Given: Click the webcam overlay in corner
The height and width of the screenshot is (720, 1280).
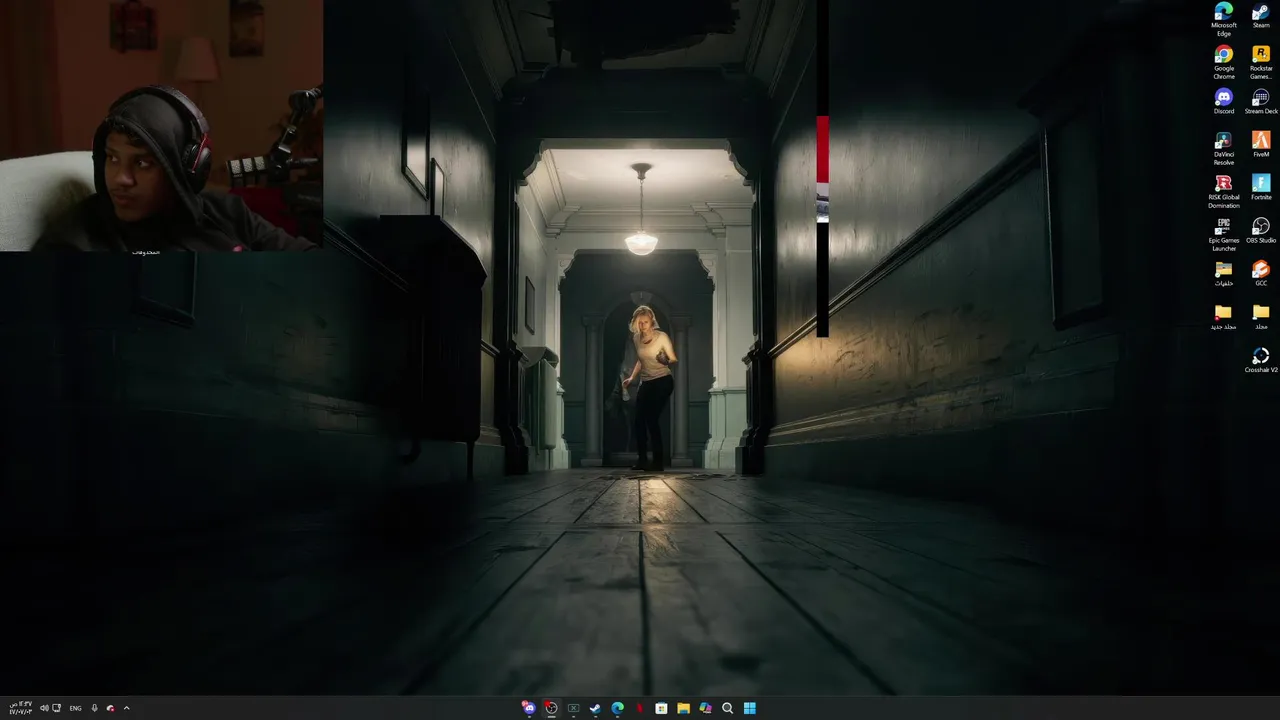Looking at the screenshot, I should 161,125.
